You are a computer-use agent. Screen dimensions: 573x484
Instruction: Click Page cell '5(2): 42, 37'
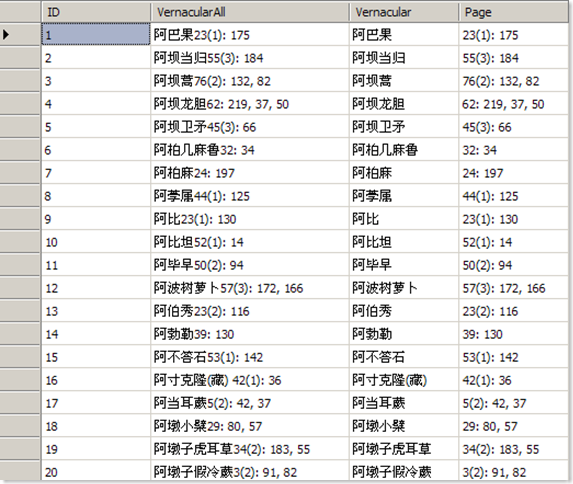coord(513,403)
